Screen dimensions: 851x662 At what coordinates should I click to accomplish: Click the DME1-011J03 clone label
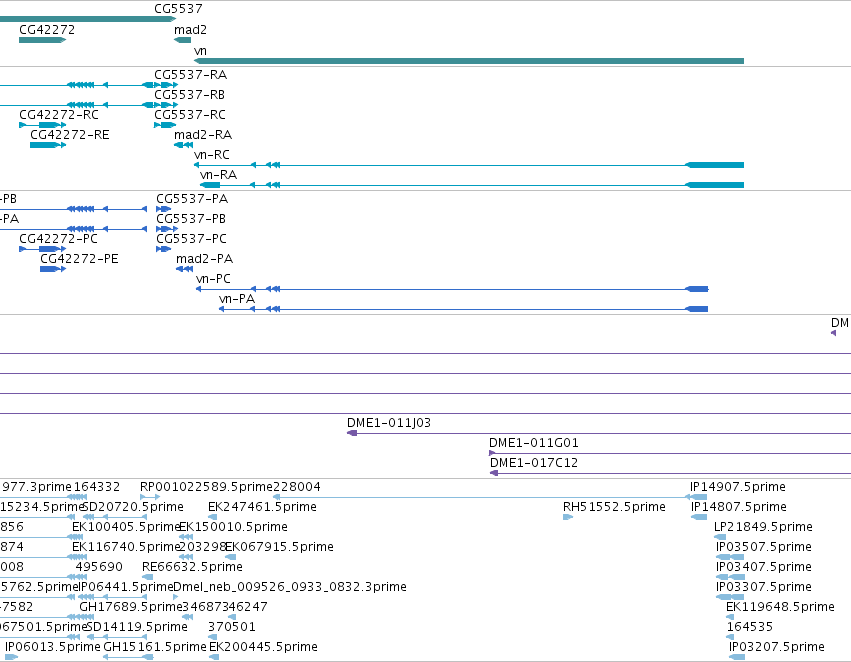389,423
